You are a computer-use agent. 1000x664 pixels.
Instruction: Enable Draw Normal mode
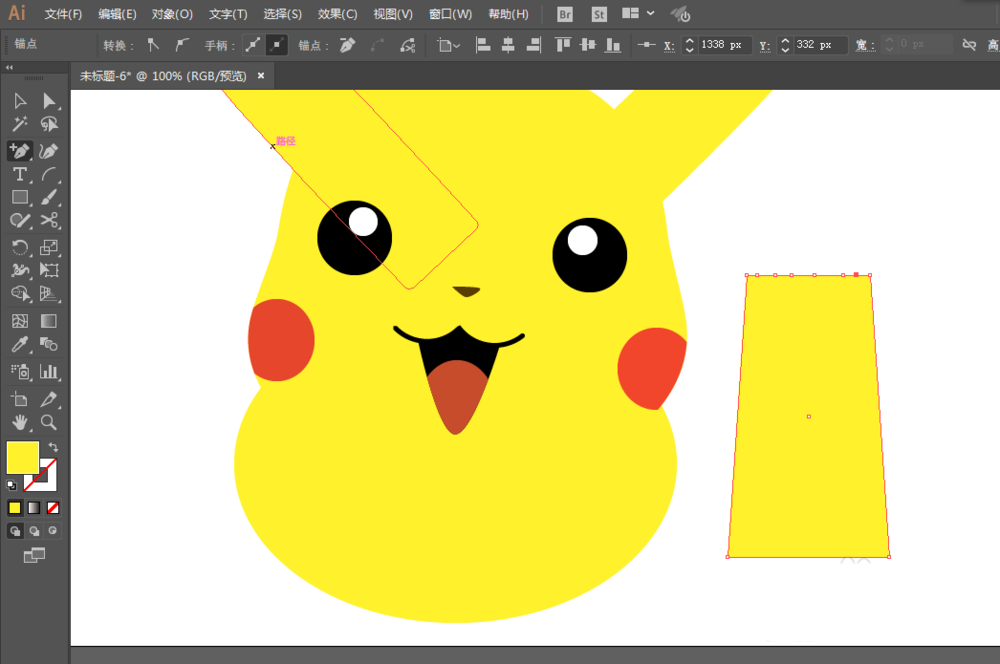(x=15, y=531)
